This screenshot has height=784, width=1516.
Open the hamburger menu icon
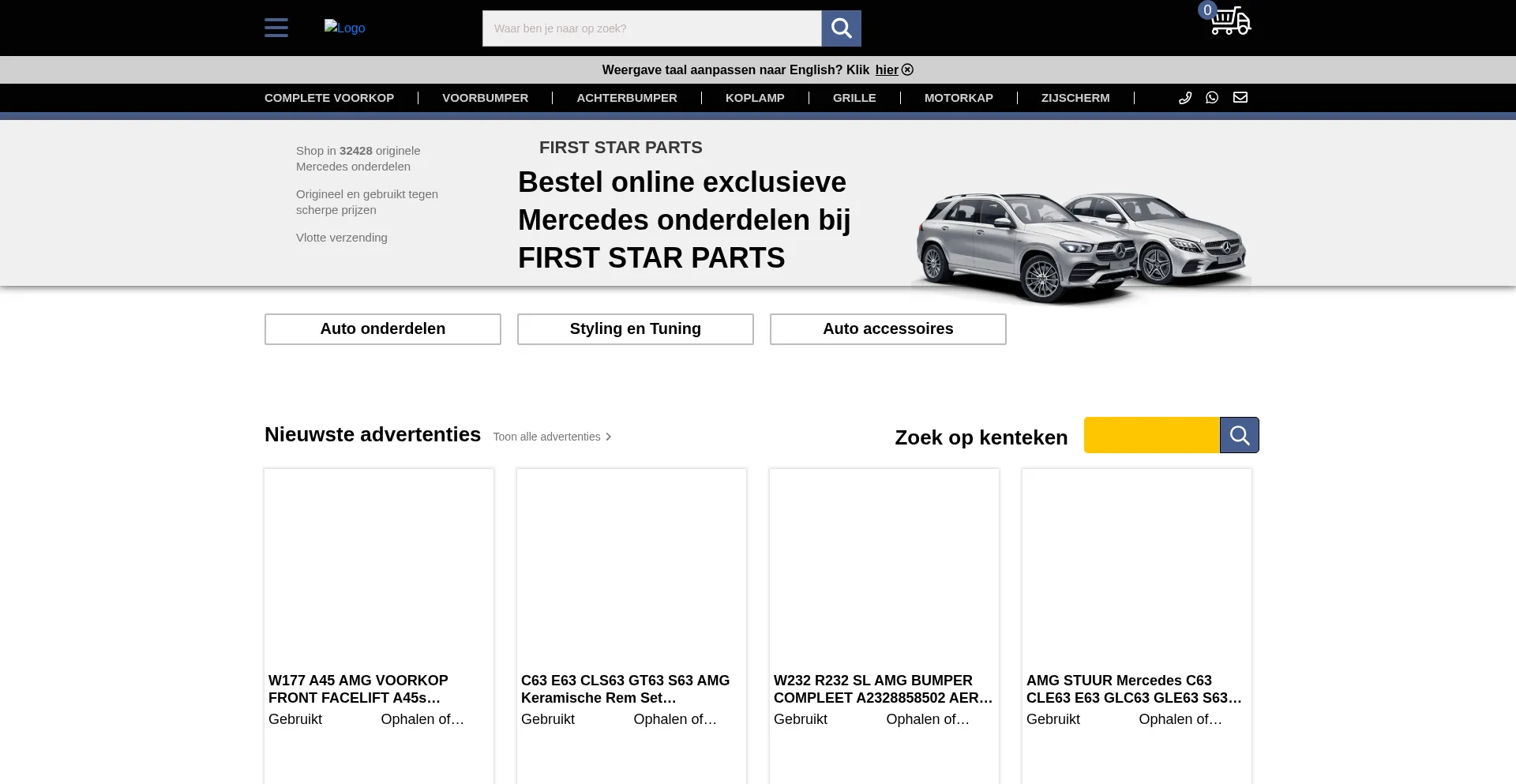click(x=276, y=28)
